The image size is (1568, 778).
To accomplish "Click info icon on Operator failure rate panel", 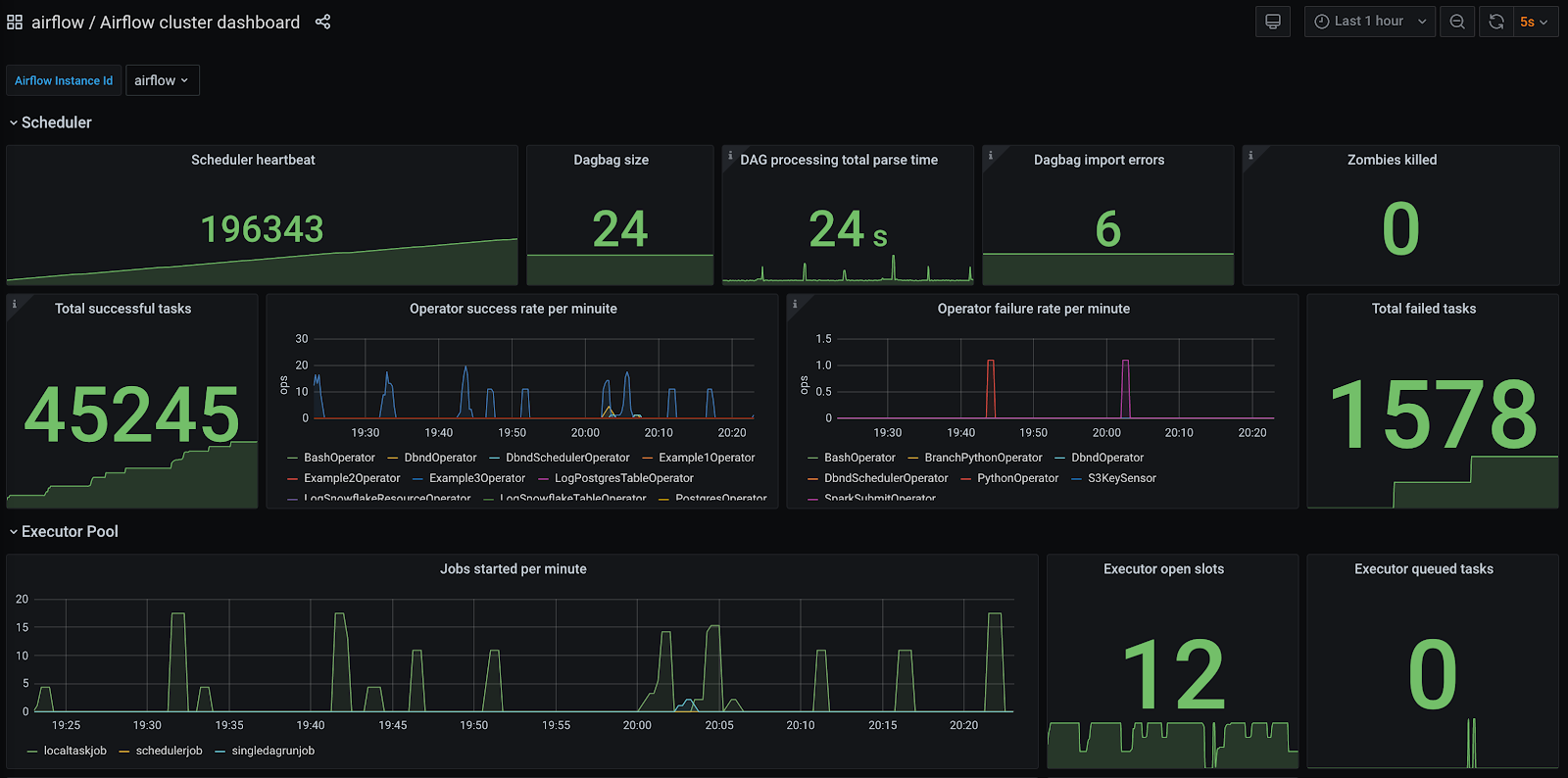I will [795, 304].
